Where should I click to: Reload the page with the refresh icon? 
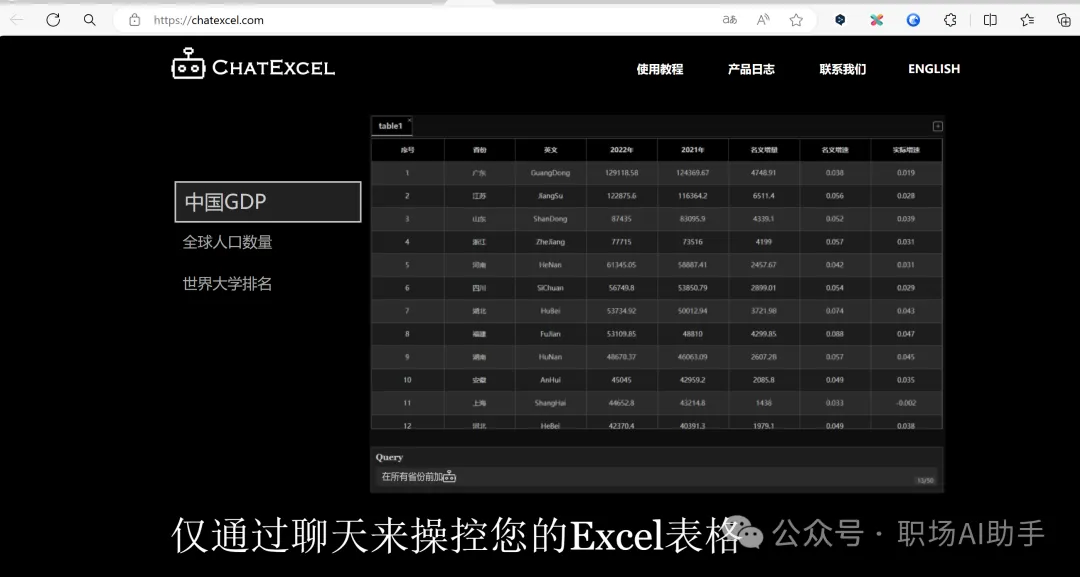53,20
